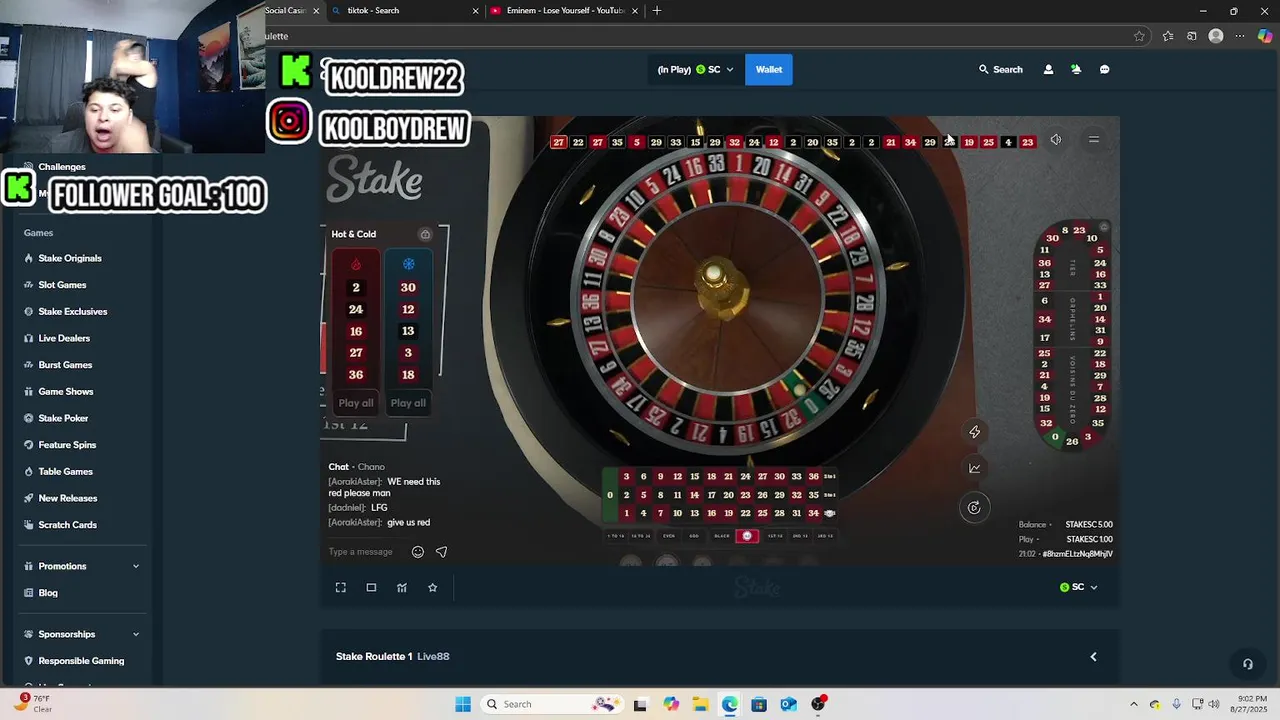Open Windows Start menu

(463, 704)
